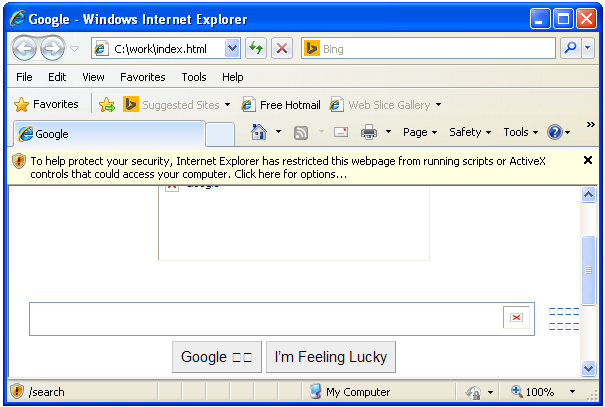605x407 pixels.
Task: Open Web Slice Gallery link
Action: coord(380,105)
